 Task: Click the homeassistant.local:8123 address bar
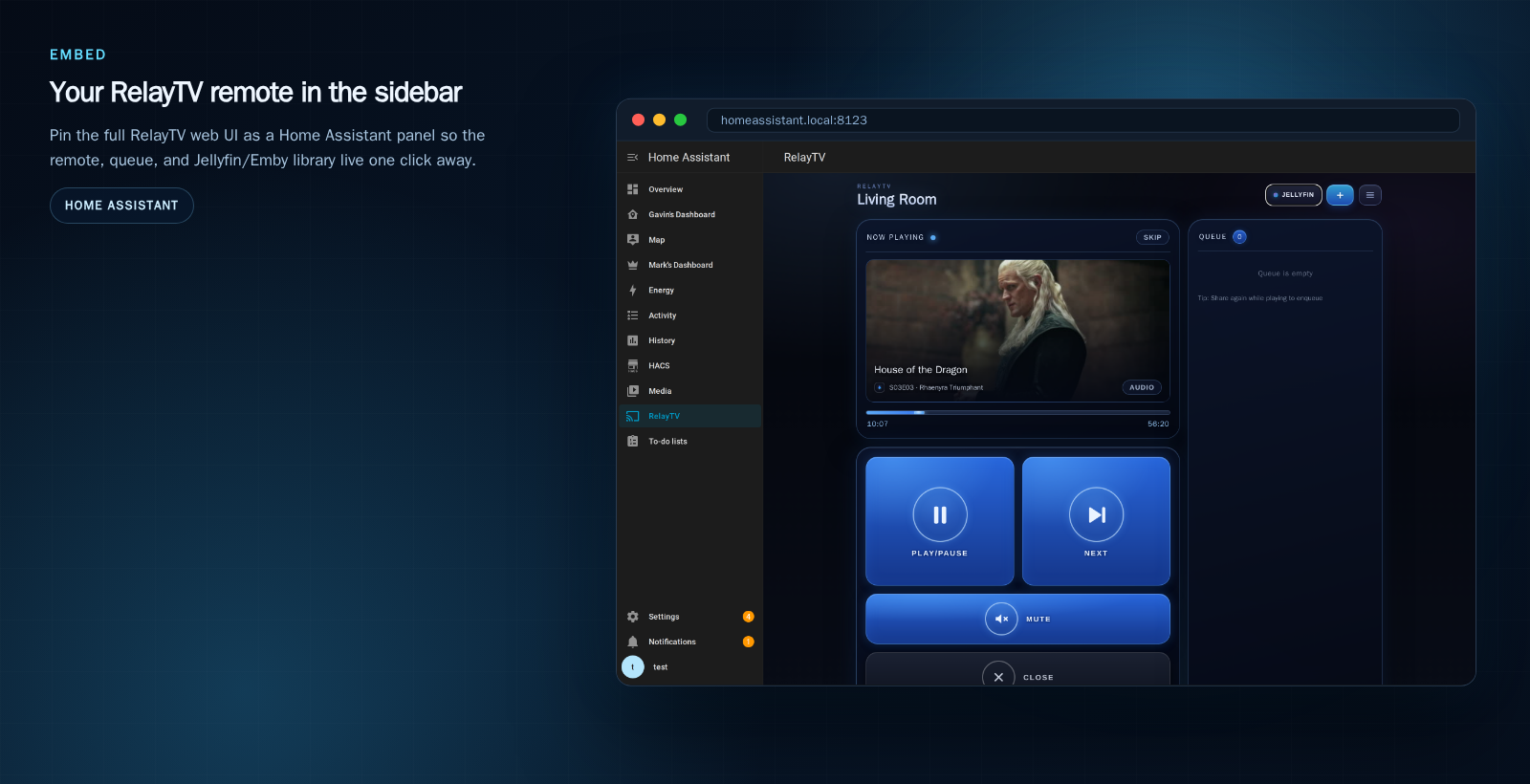1082,120
